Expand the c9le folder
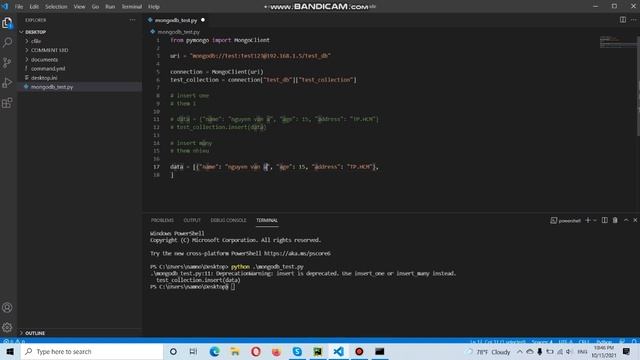 [x=36, y=41]
